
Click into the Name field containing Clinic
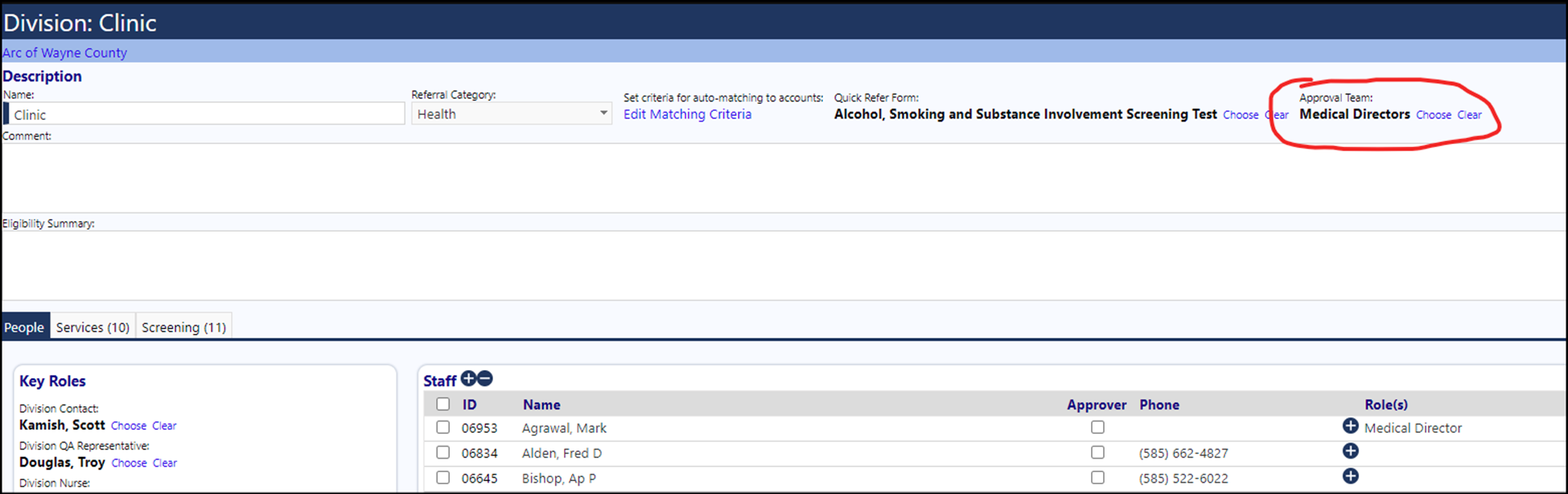(x=204, y=114)
